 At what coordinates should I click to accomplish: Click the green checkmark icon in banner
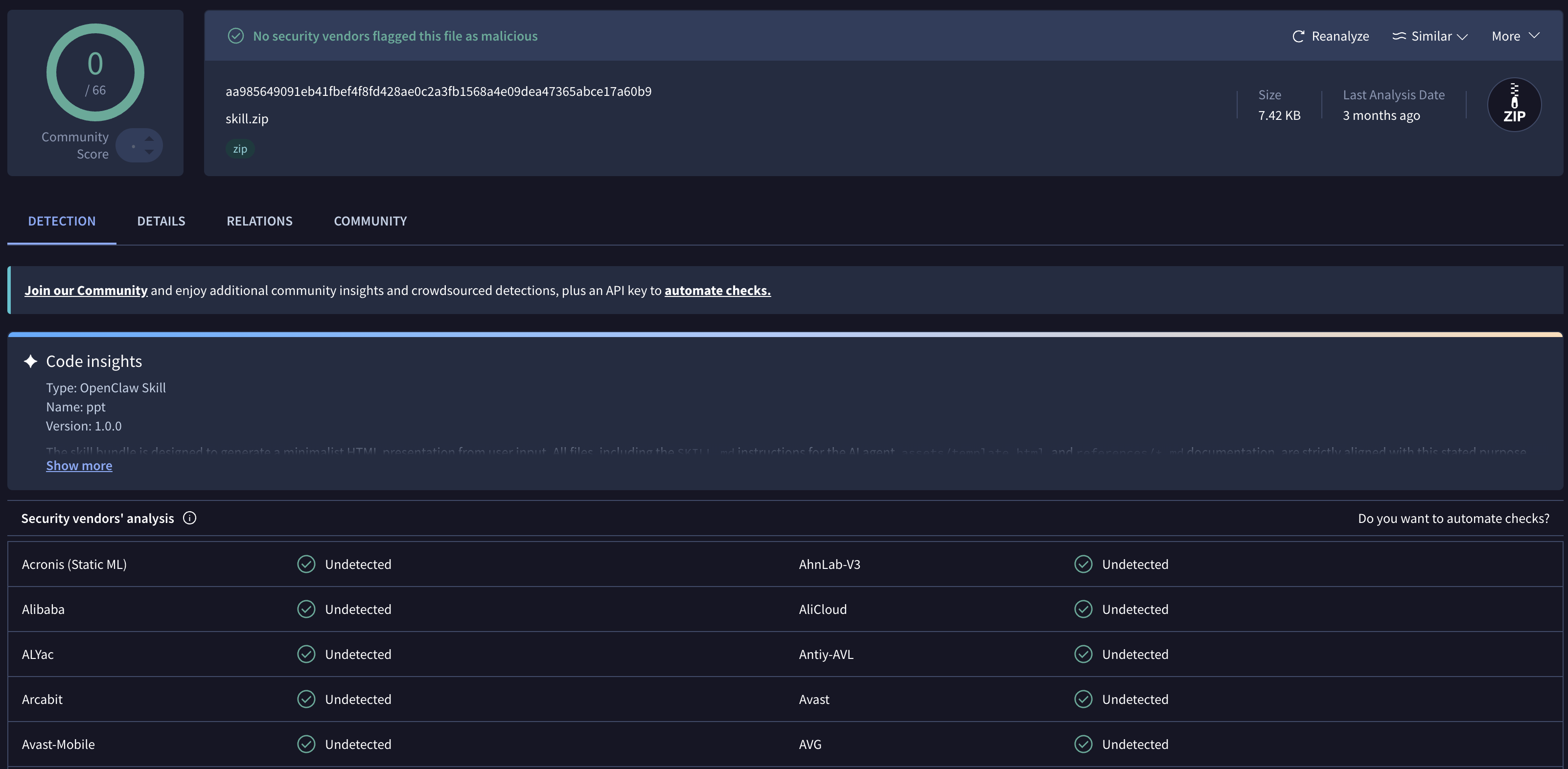pyautogui.click(x=235, y=36)
